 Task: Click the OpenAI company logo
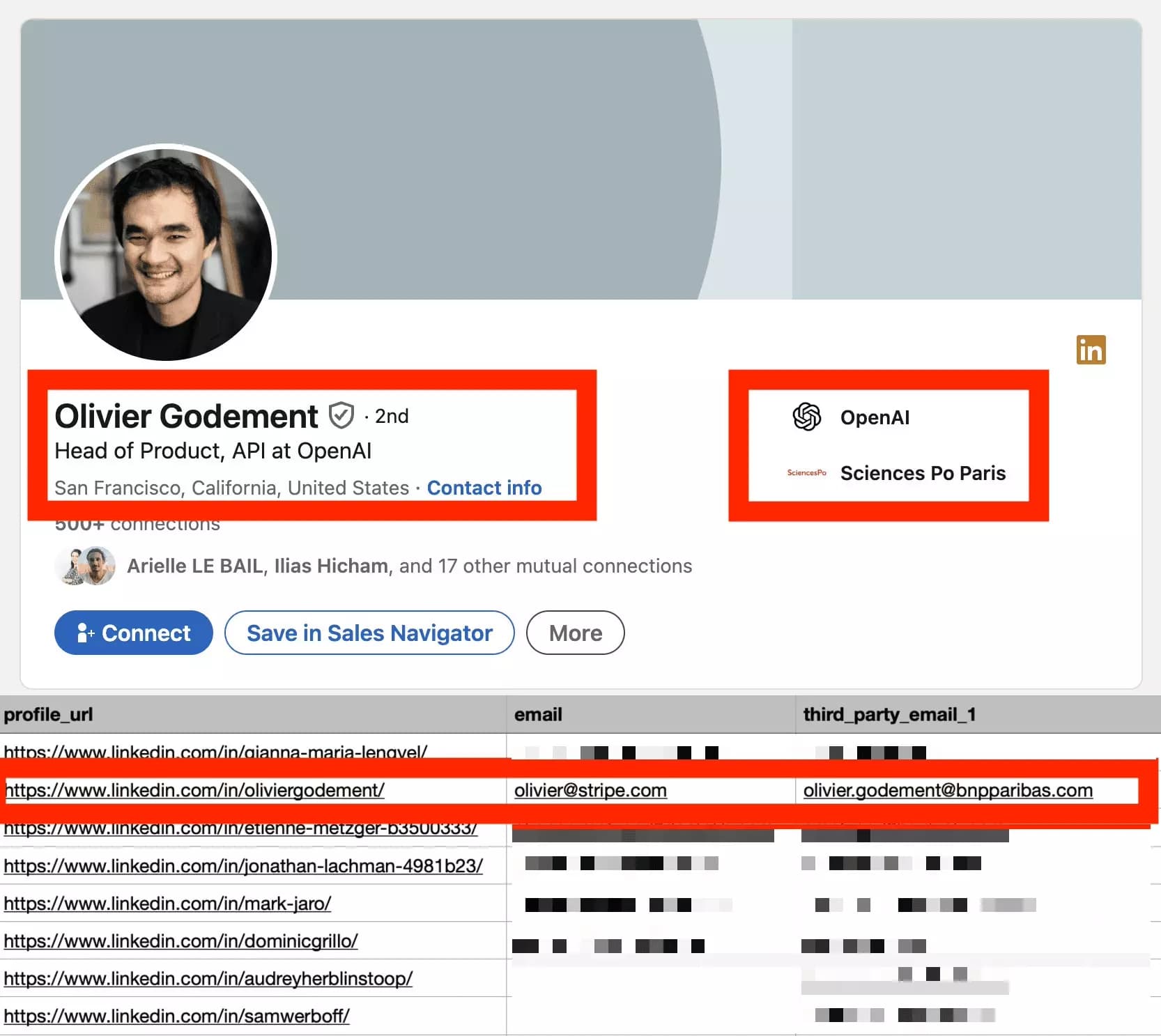coord(806,417)
